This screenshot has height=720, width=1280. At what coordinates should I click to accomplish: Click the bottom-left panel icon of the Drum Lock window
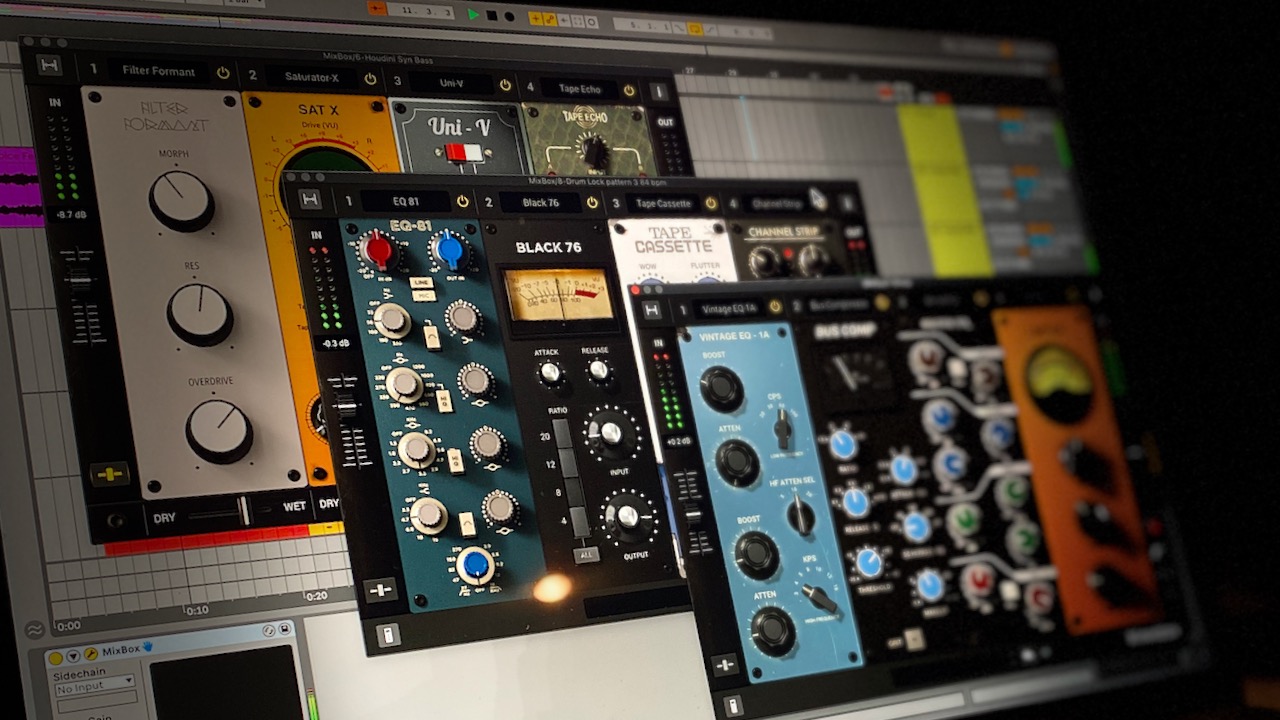tap(387, 634)
